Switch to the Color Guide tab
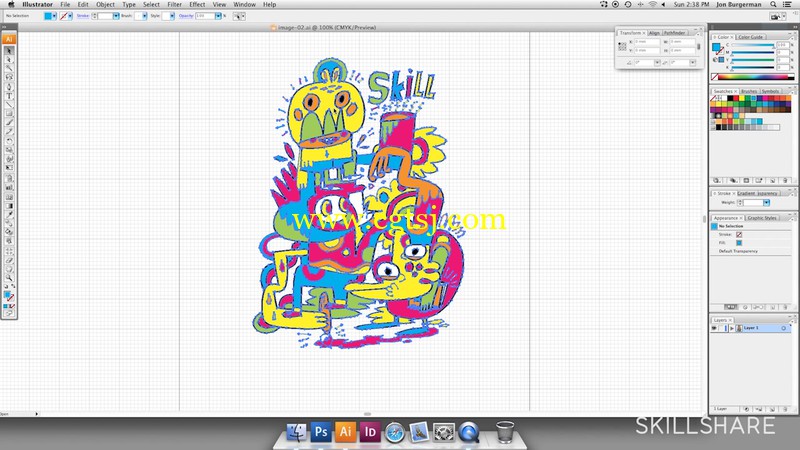The width and height of the screenshot is (800, 450). (x=751, y=37)
